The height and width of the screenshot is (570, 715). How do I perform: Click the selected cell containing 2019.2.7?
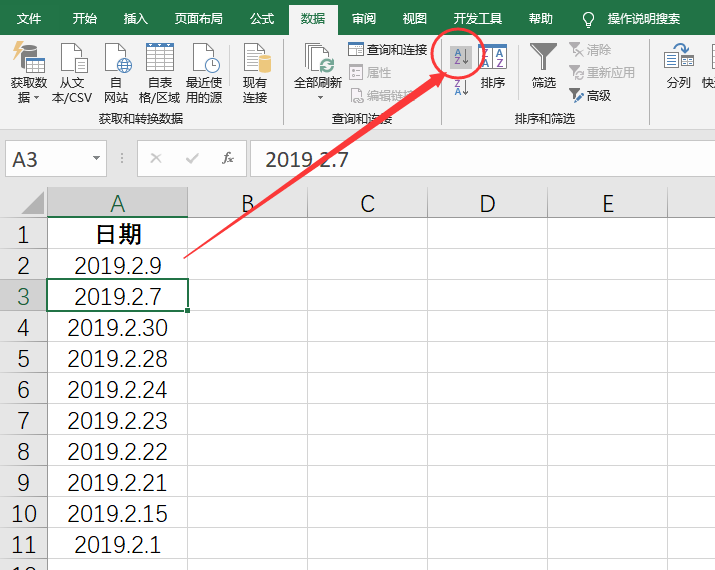tap(118, 295)
